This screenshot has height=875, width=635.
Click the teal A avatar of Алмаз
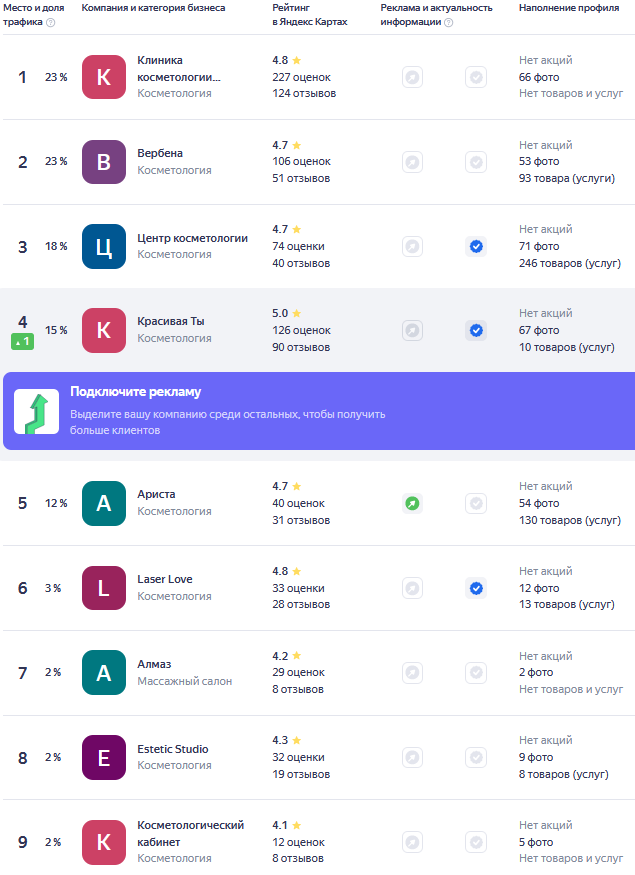point(104,672)
